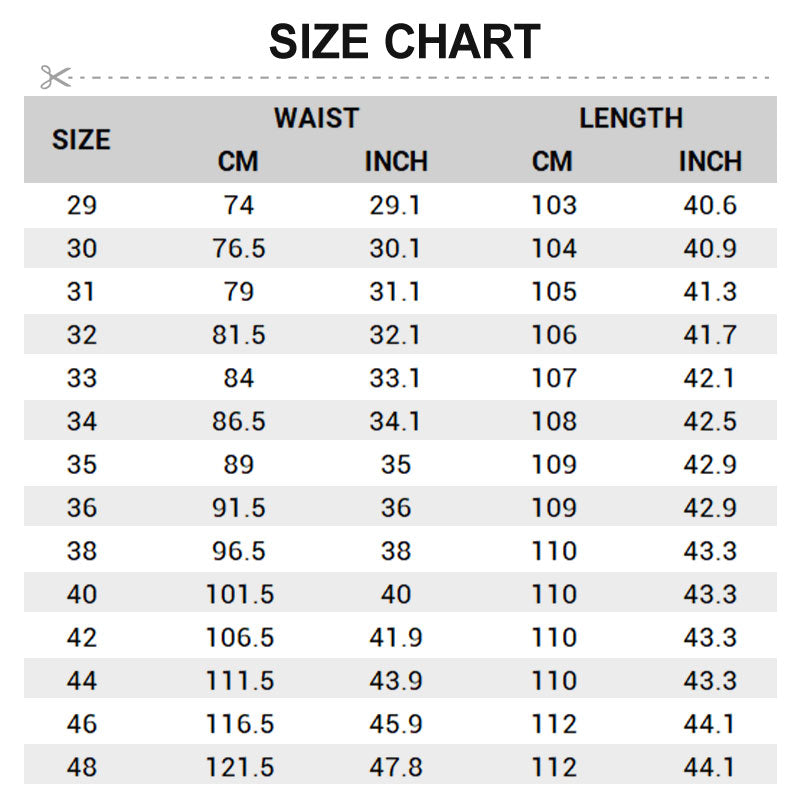Click the 33.1 waist inch value
This screenshot has width=800, height=800.
point(395,378)
